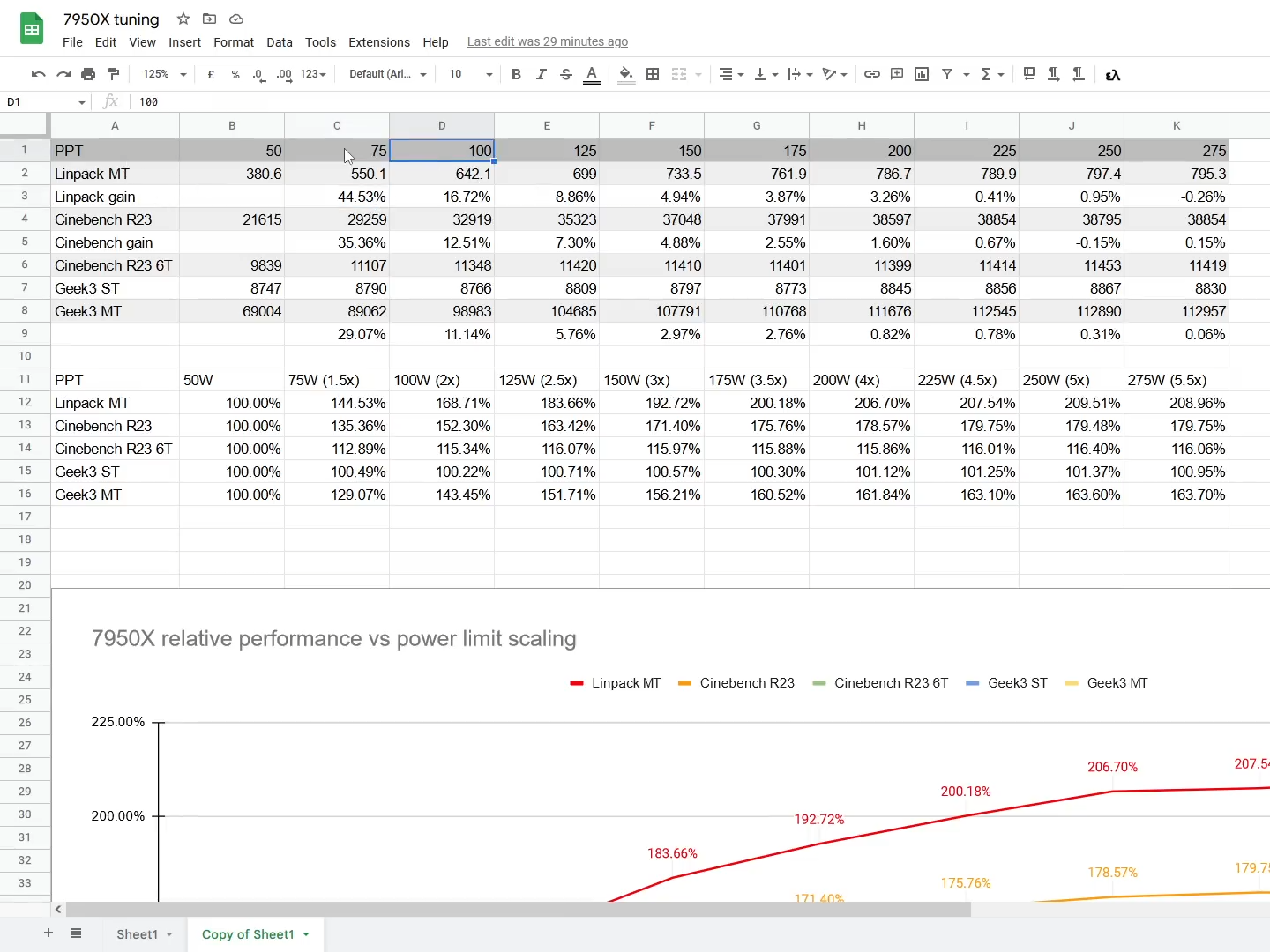The image size is (1270, 952).
Task: Open the Data menu
Action: (280, 42)
